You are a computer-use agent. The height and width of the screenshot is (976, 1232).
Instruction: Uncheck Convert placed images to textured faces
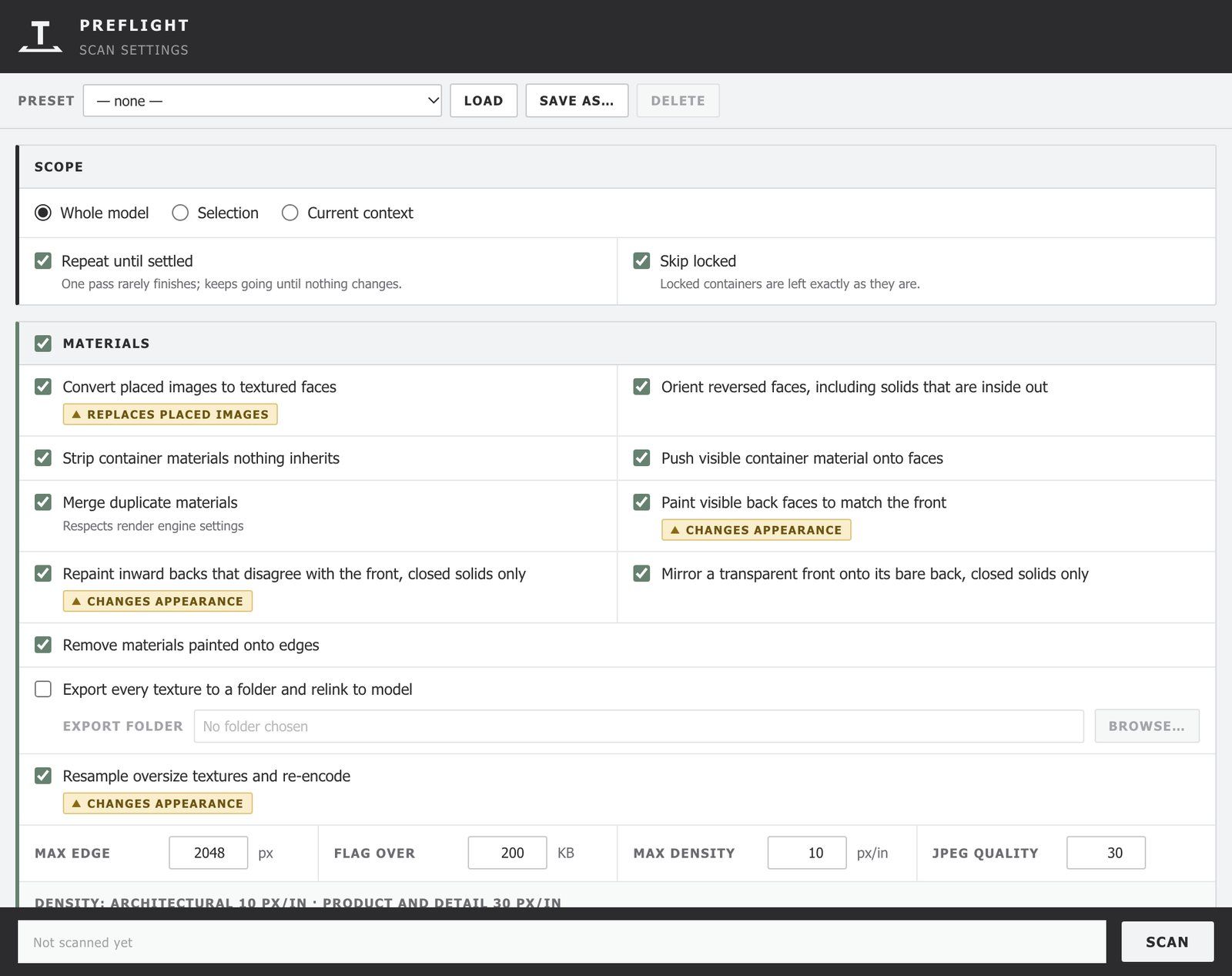(43, 387)
